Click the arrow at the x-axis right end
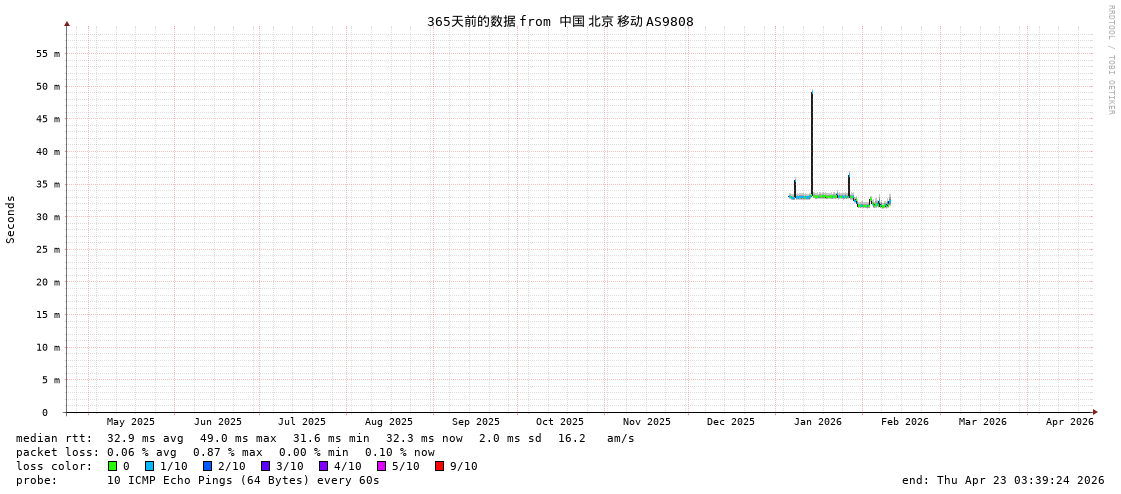Viewport: 1121px width, 494px height. click(x=1095, y=412)
